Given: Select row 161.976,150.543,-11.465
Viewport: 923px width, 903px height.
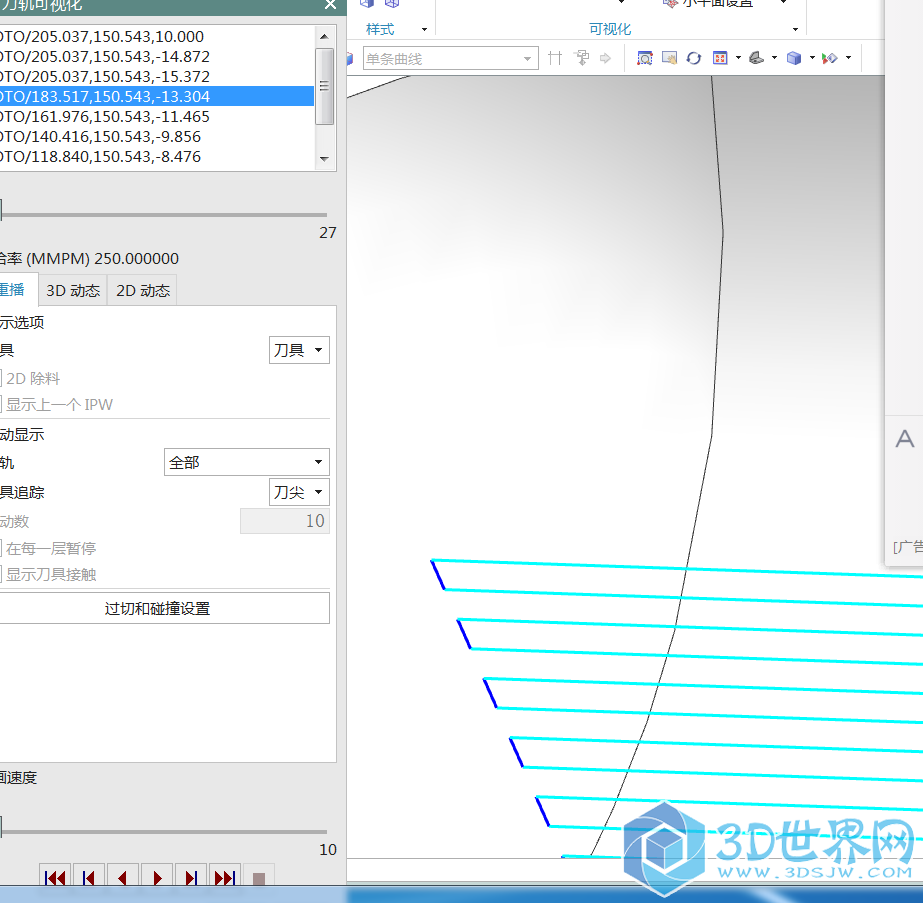Looking at the screenshot, I should [157, 117].
